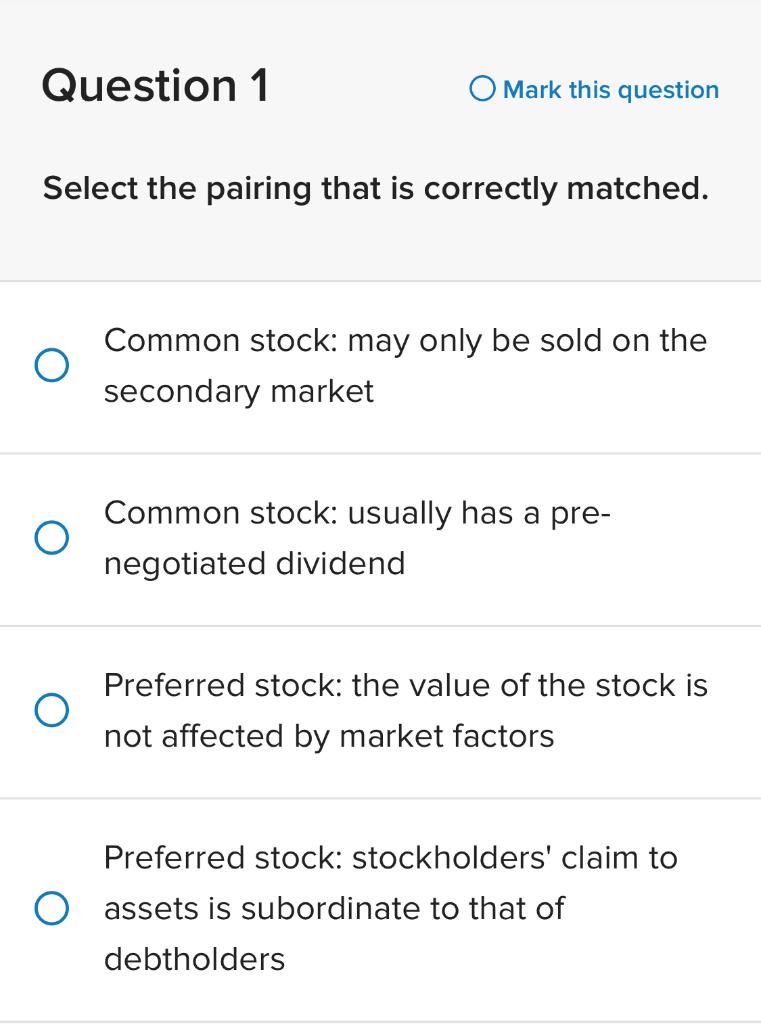The image size is (761, 1024).
Task: Toggle the Mark this question circle
Action: click(x=482, y=90)
